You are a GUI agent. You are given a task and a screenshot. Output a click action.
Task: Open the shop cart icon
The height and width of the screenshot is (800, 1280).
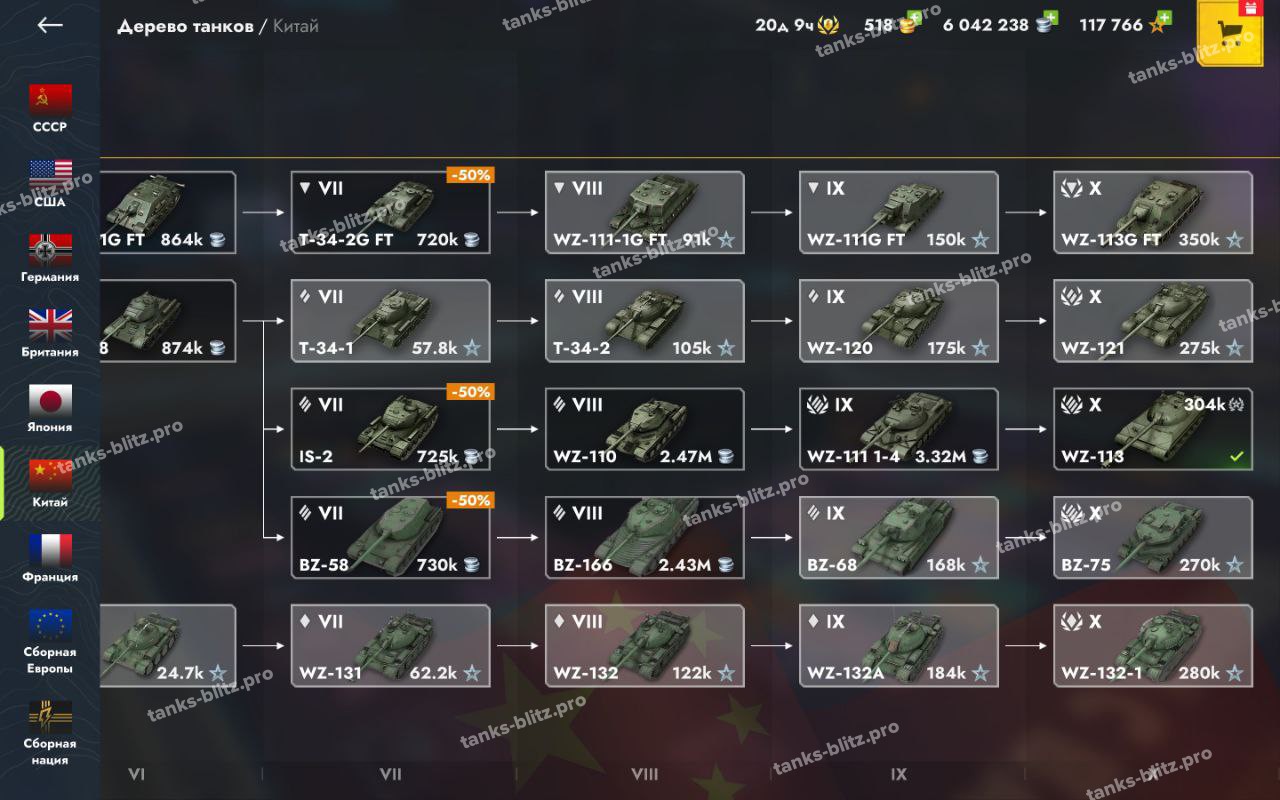[x=1231, y=34]
